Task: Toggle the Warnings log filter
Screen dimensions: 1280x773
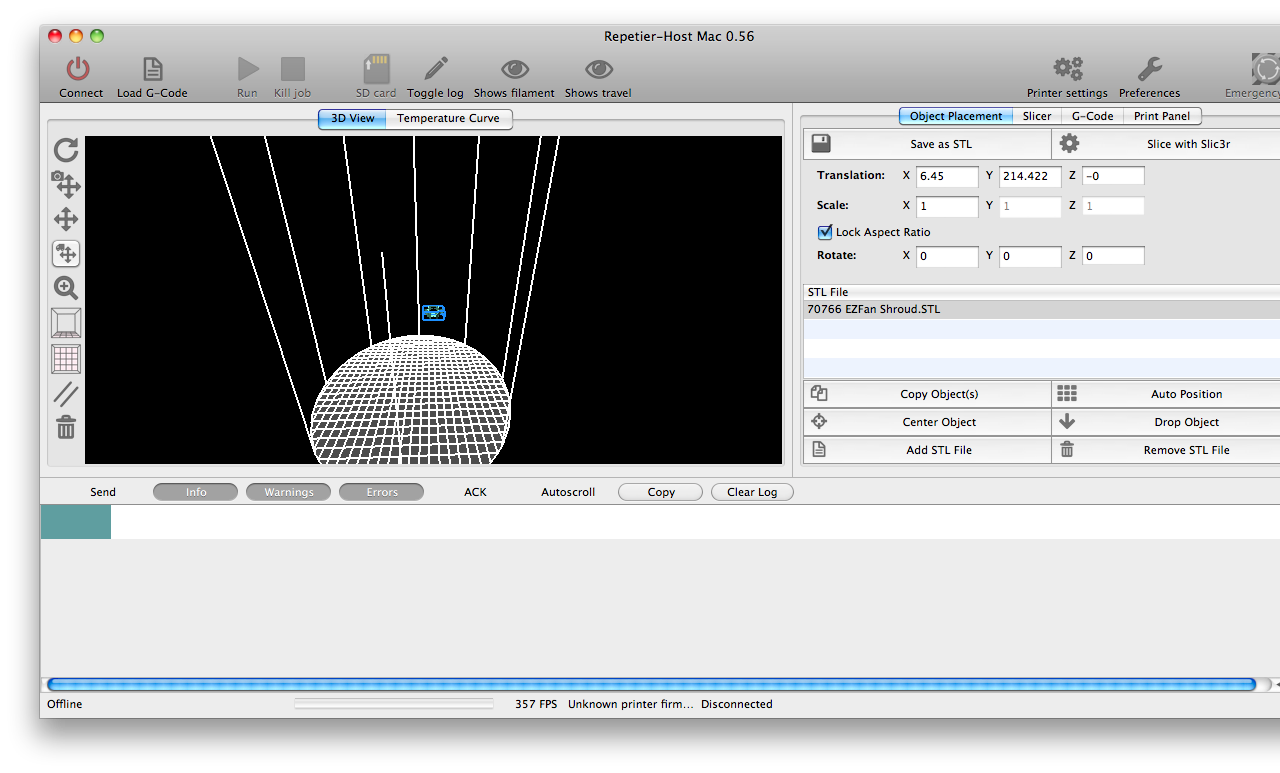Action: 289,492
